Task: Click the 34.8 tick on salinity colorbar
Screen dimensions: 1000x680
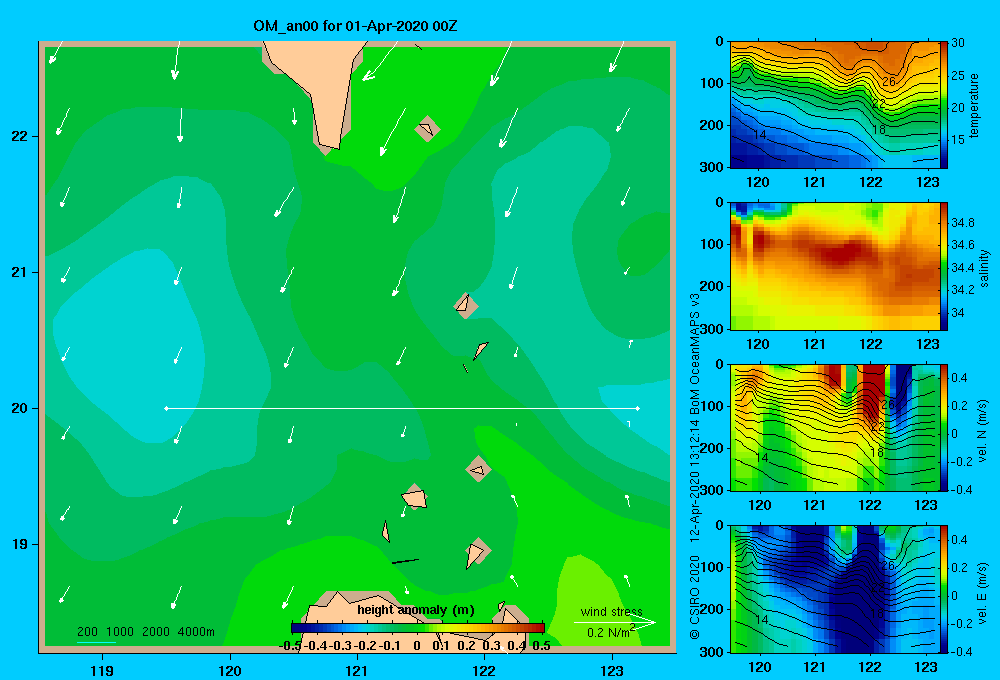Action: click(x=962, y=223)
